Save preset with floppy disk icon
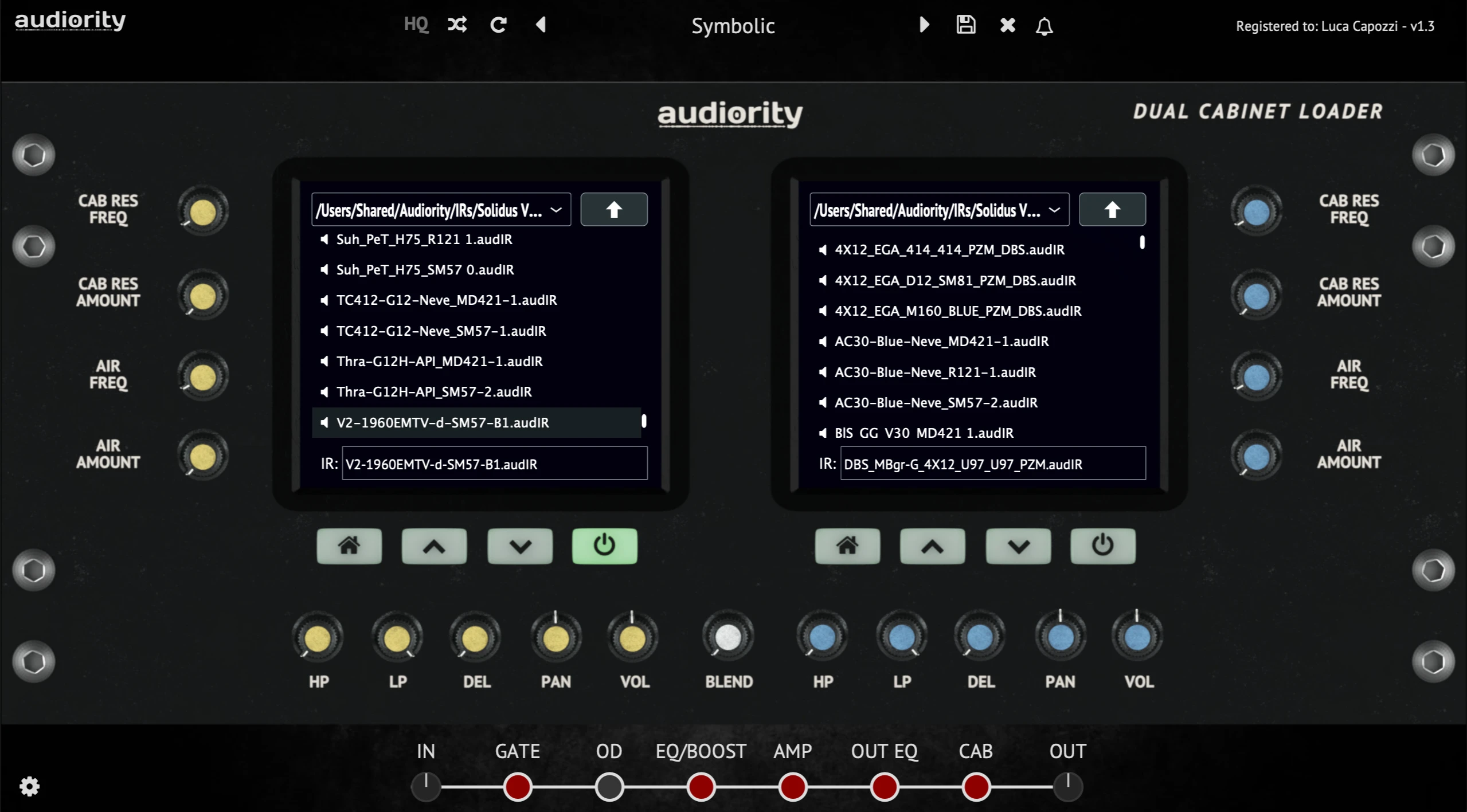The height and width of the screenshot is (812, 1467). pyautogui.click(x=966, y=25)
